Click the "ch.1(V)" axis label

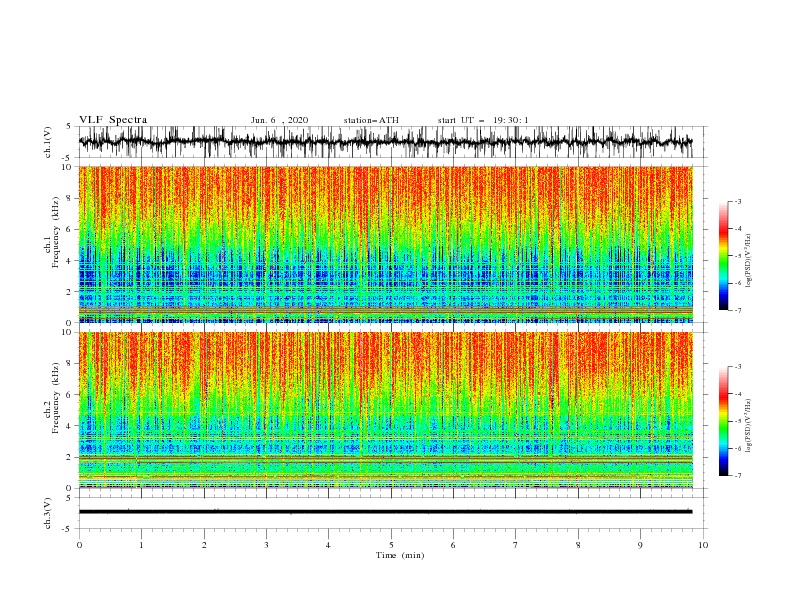point(49,142)
